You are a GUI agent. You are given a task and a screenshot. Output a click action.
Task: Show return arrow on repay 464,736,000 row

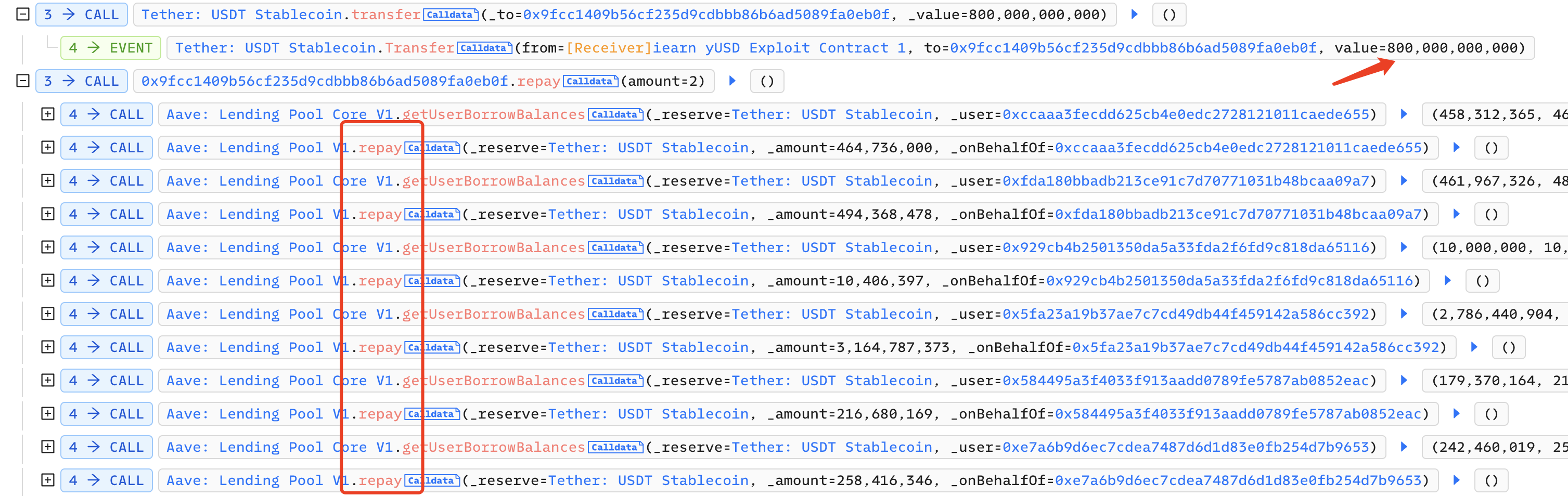point(1456,147)
